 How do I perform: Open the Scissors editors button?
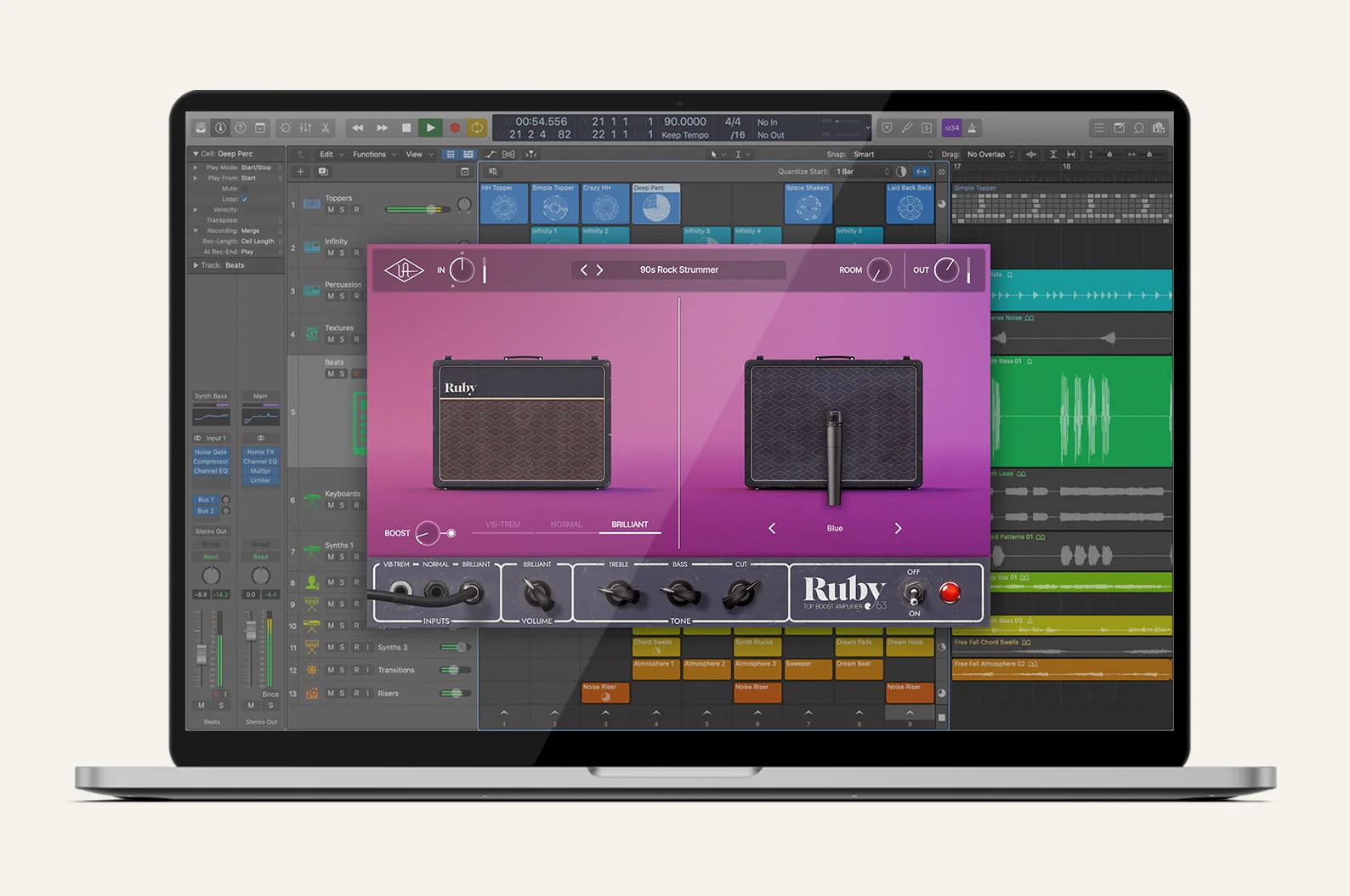[x=325, y=128]
